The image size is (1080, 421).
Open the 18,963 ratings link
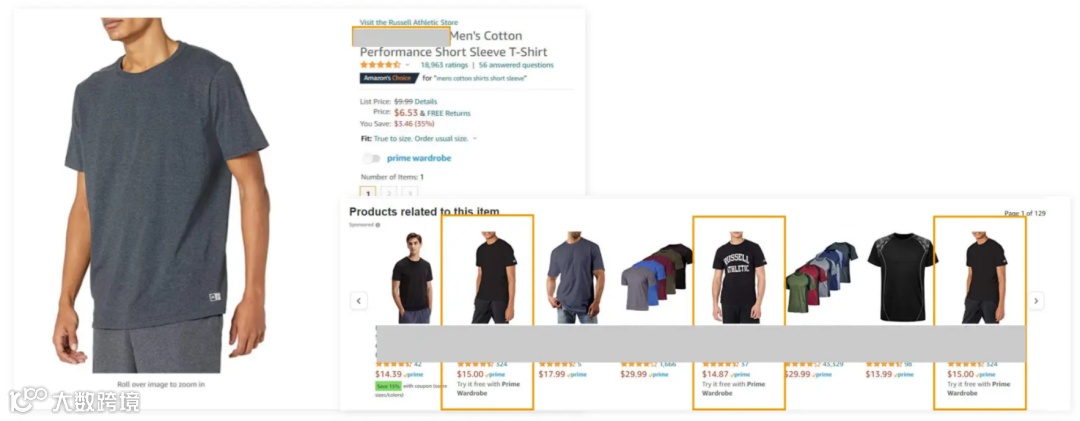[x=444, y=65]
